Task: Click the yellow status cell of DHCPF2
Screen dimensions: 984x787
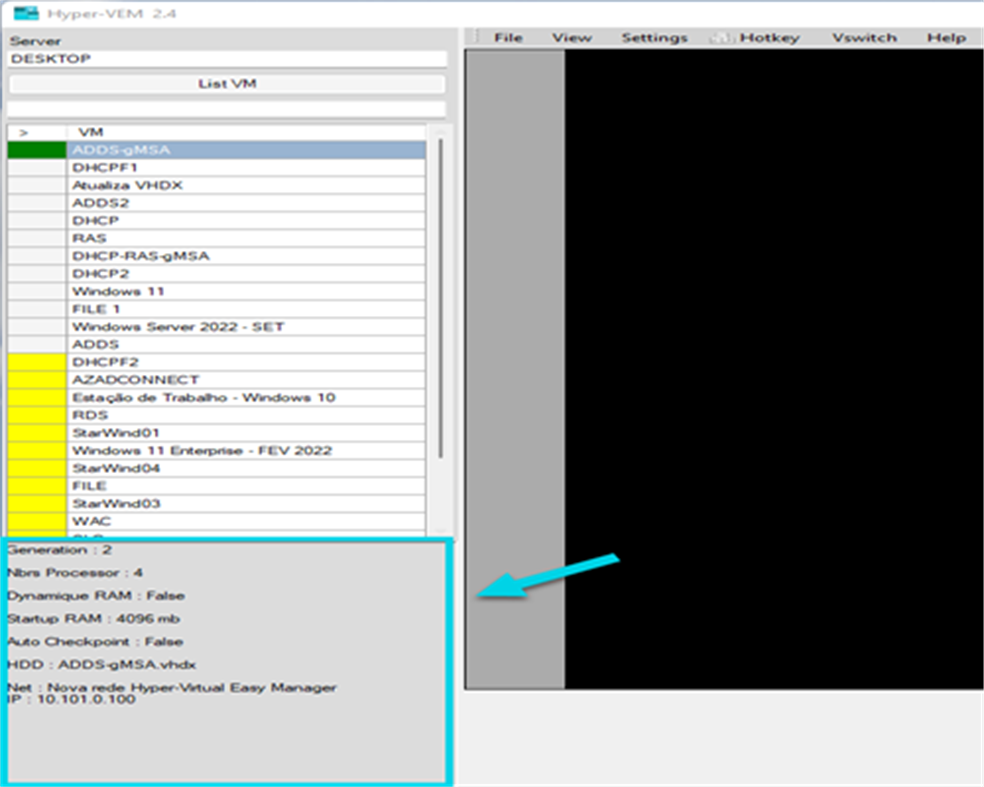Action: pos(36,362)
